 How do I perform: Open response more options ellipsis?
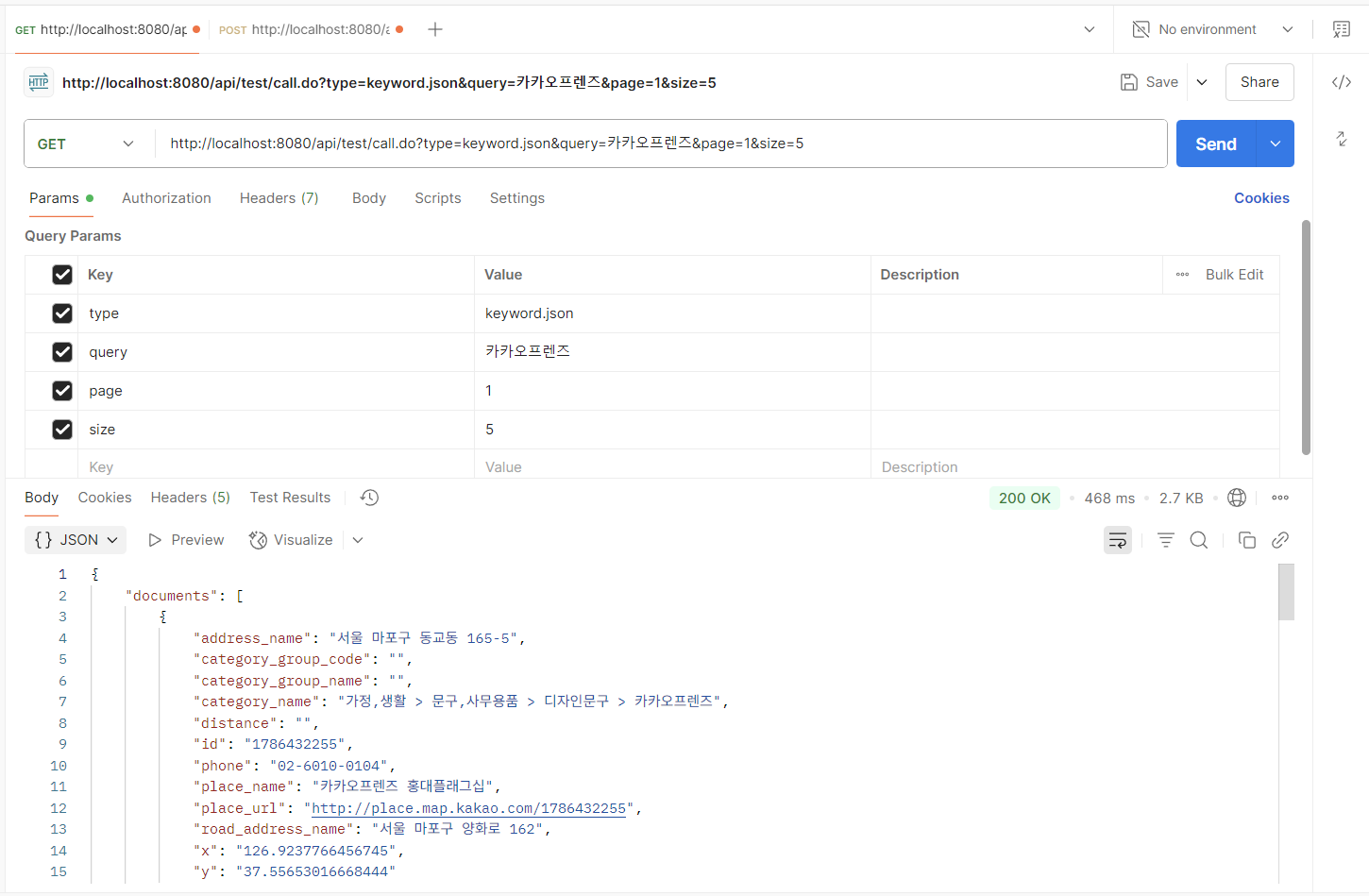(1280, 498)
